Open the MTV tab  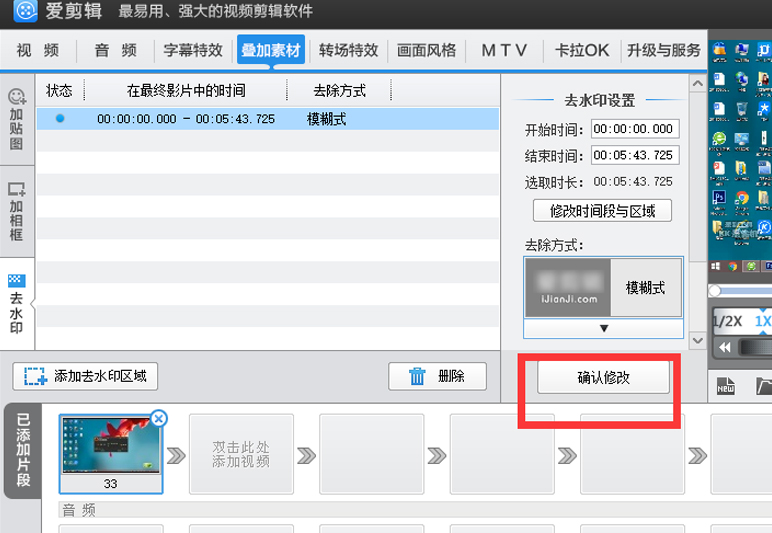click(x=504, y=50)
